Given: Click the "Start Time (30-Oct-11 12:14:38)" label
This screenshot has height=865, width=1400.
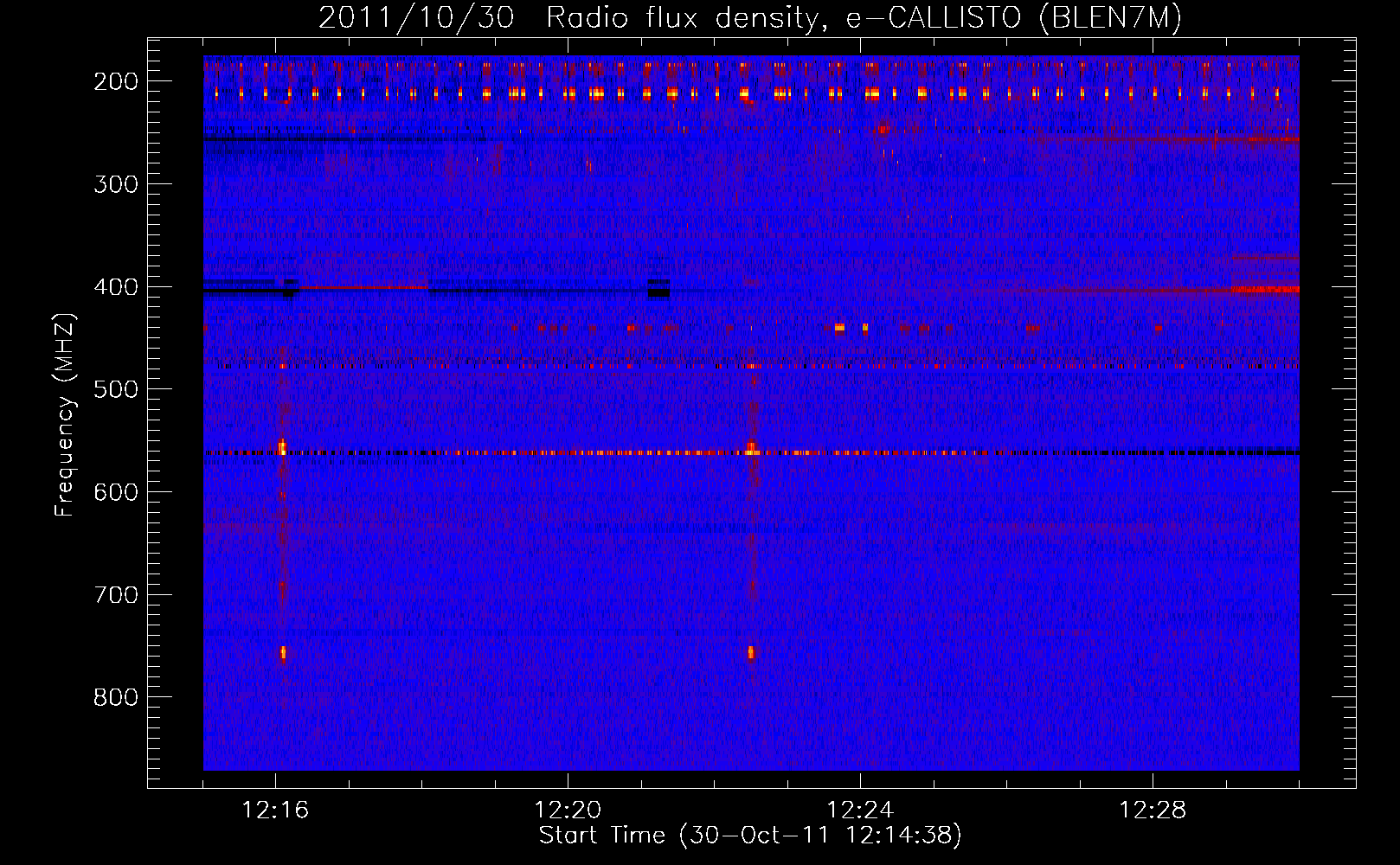Looking at the screenshot, I should [x=750, y=836].
